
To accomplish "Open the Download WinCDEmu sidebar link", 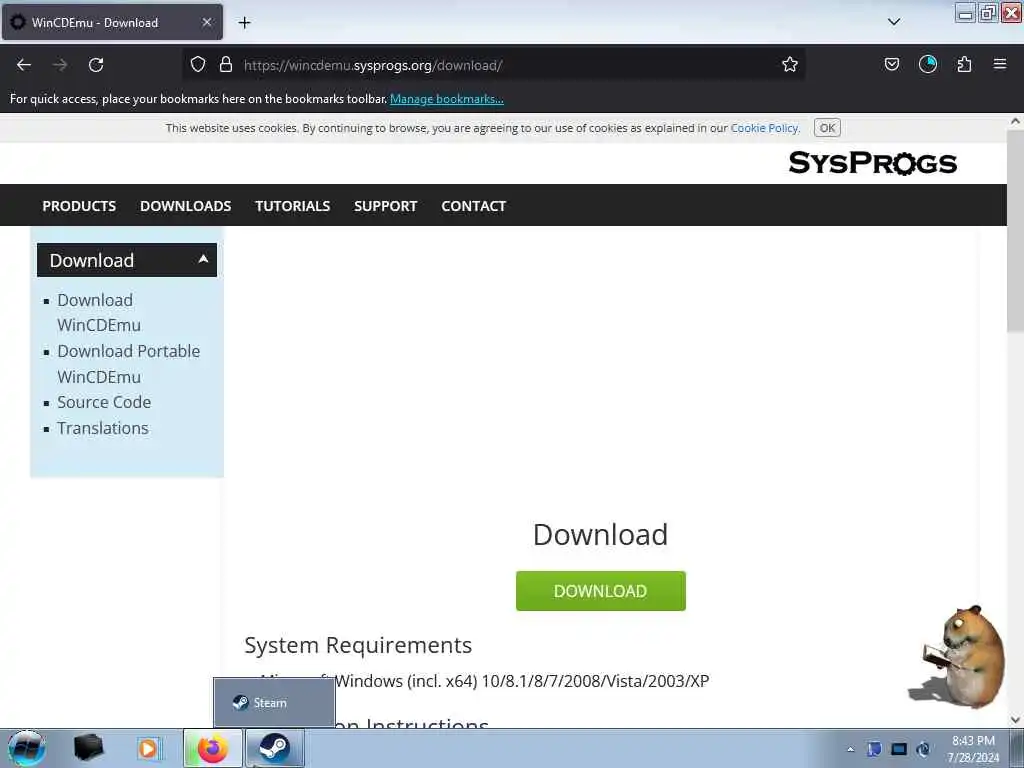I will click(99, 312).
